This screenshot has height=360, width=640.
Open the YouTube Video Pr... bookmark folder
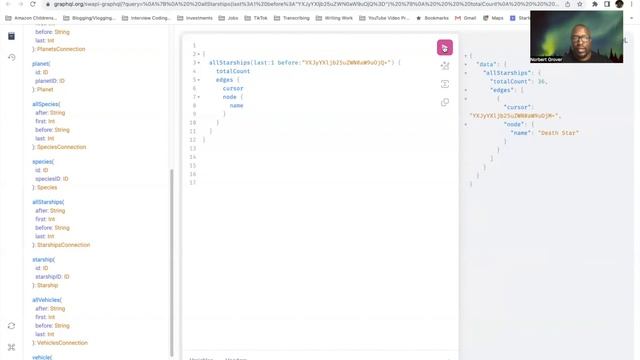(384, 18)
